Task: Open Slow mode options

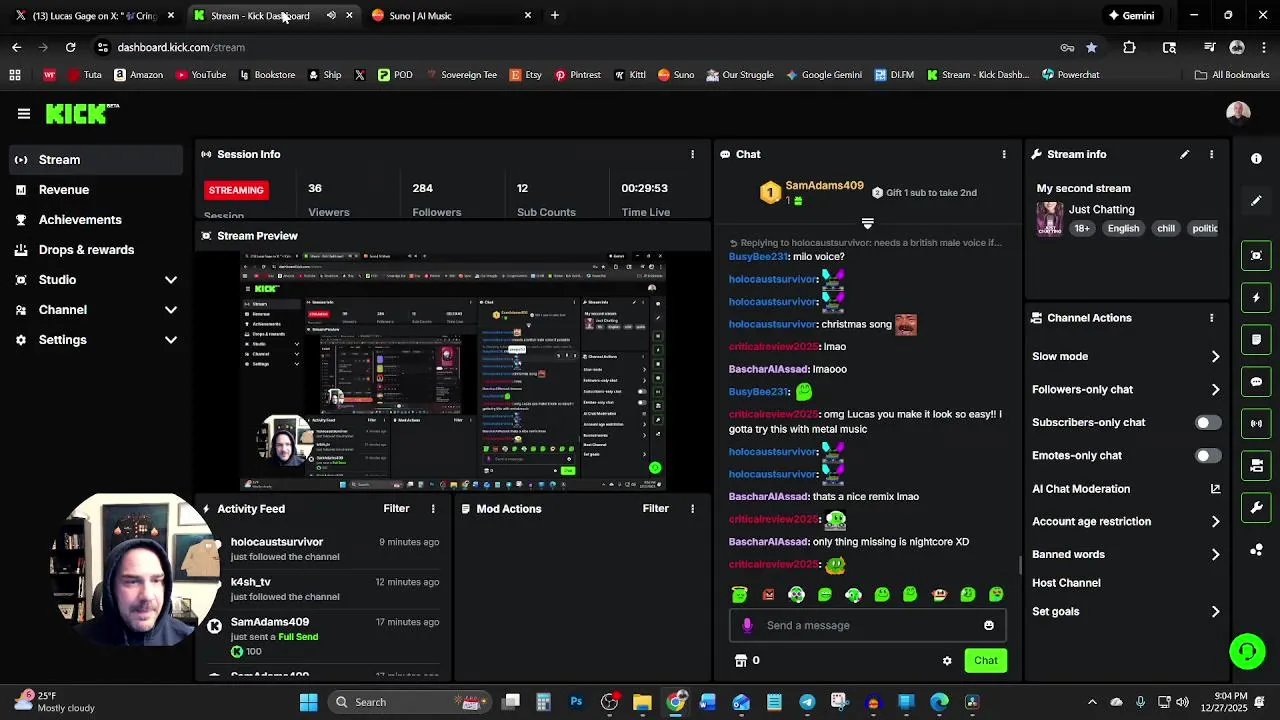Action: 1126,357
